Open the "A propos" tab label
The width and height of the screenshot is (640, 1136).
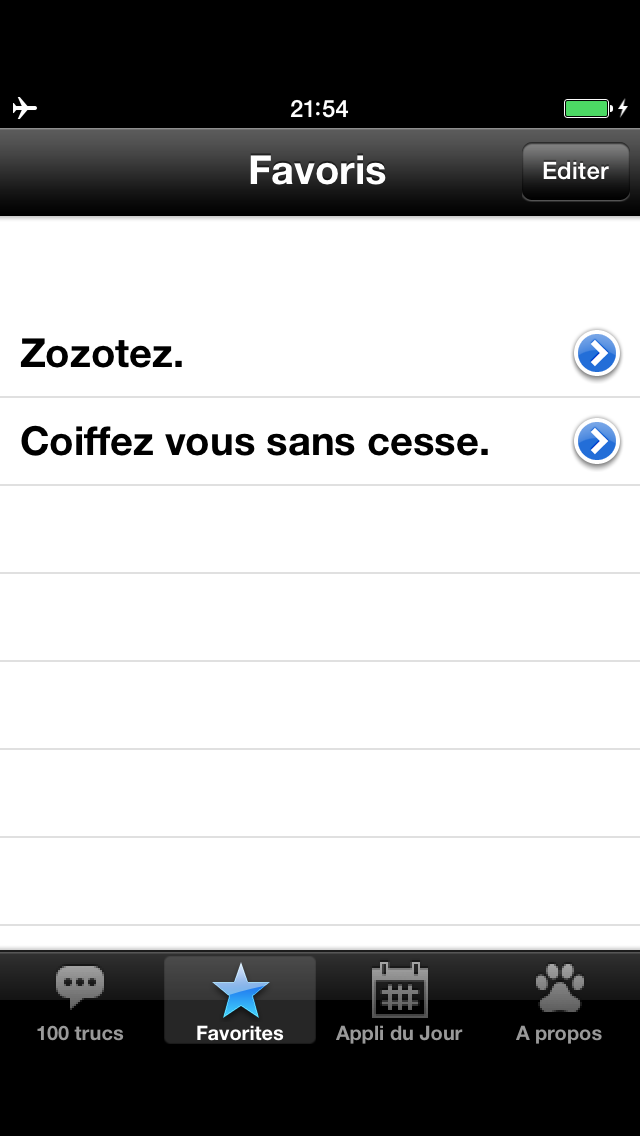tap(559, 1033)
